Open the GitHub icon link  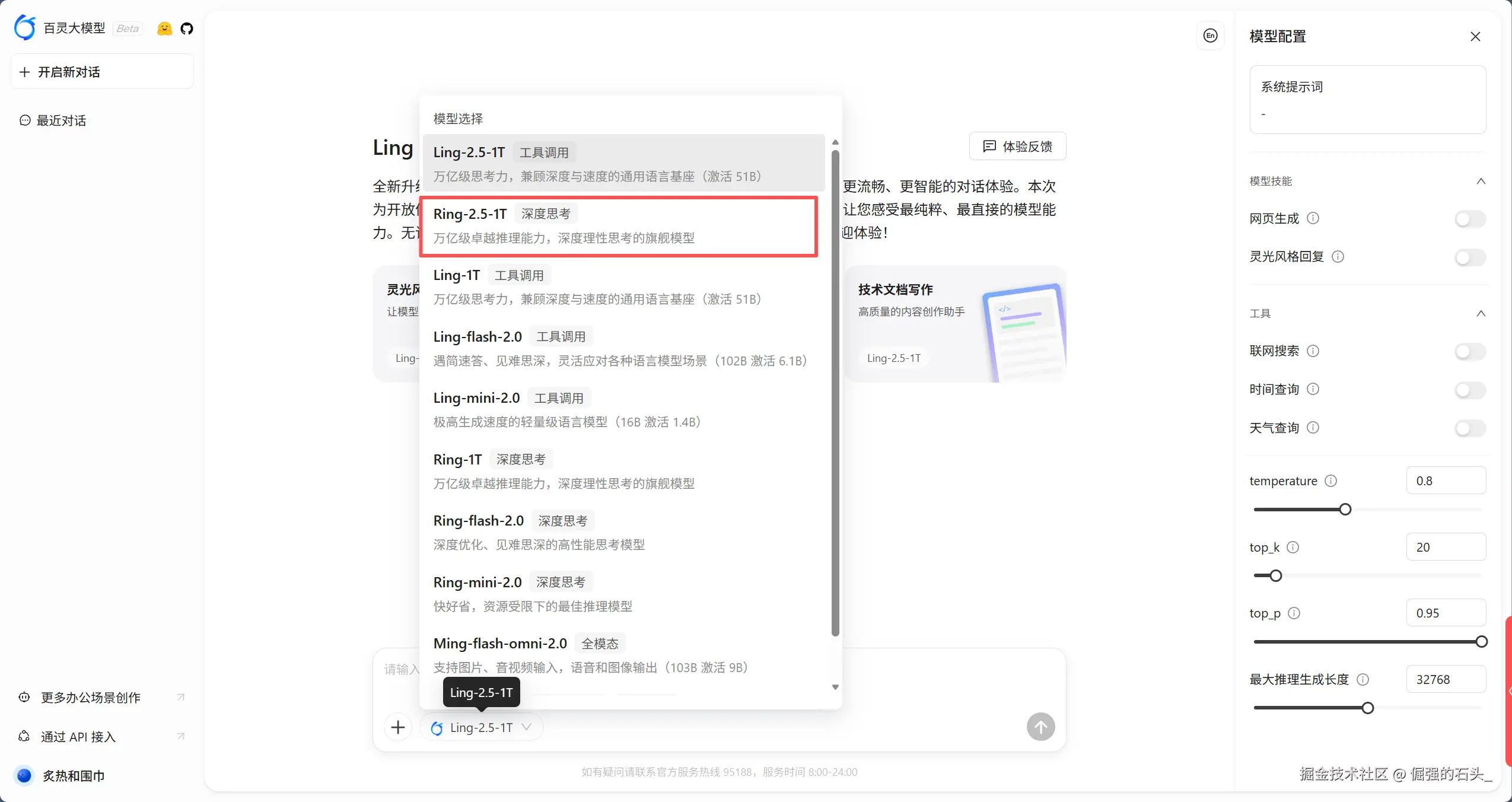point(187,28)
